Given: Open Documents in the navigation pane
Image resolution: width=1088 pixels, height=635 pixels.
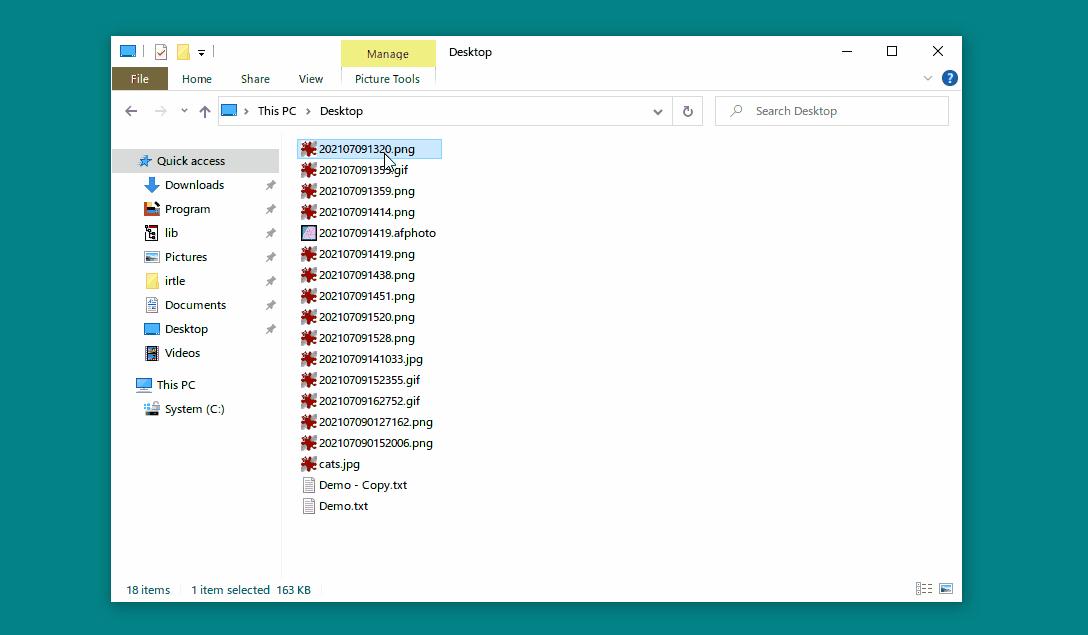Looking at the screenshot, I should [x=195, y=305].
